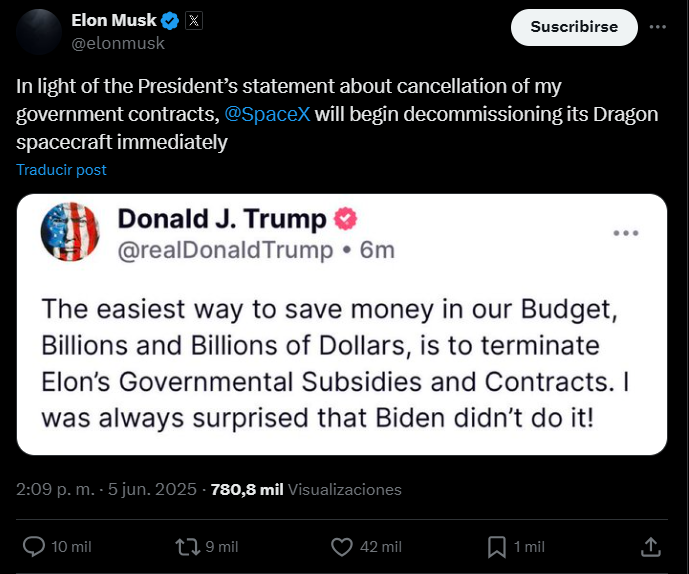
Task: Click the @elonmusk handle
Action: tap(118, 43)
